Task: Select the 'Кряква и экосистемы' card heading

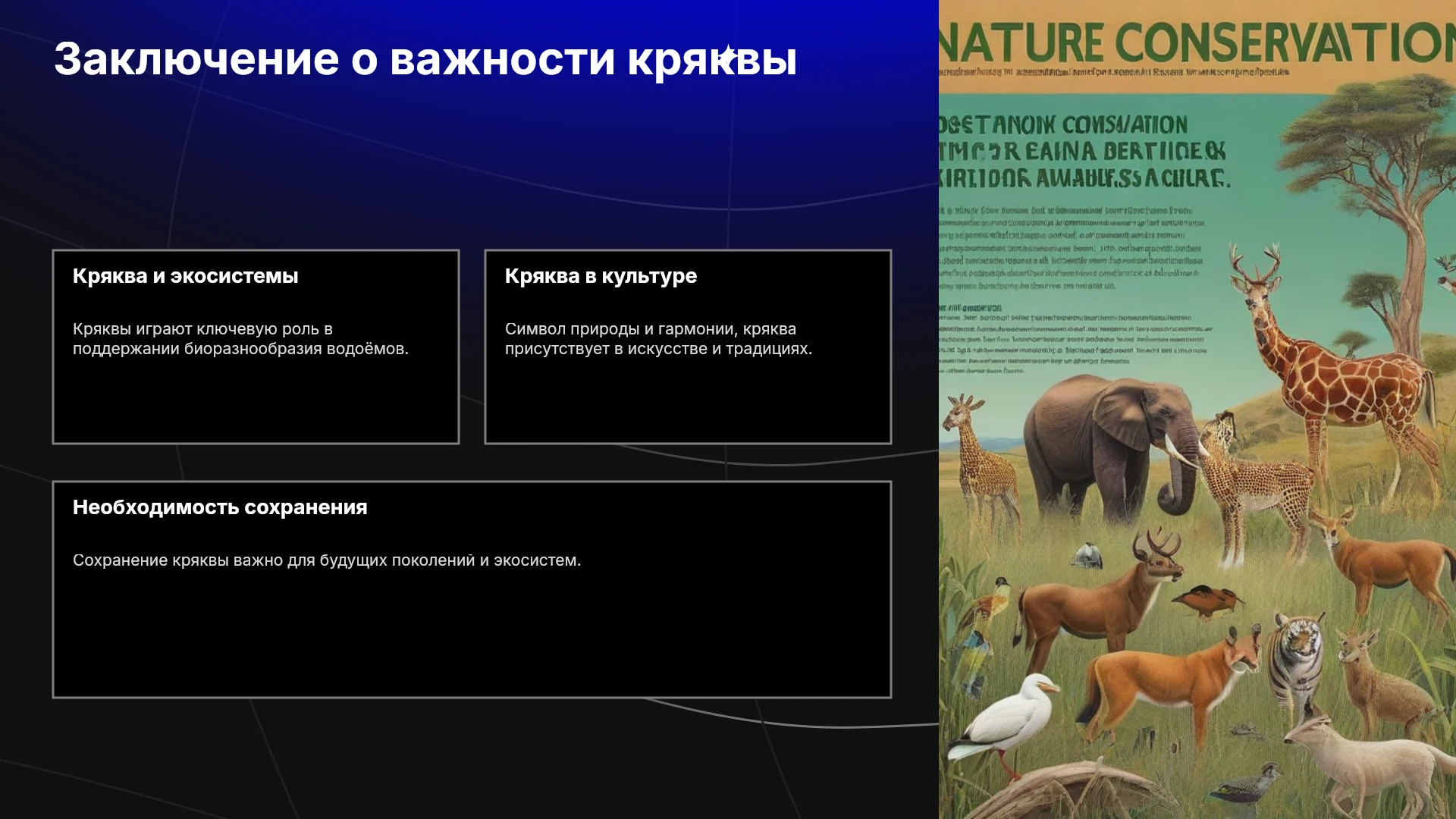Action: click(x=186, y=276)
